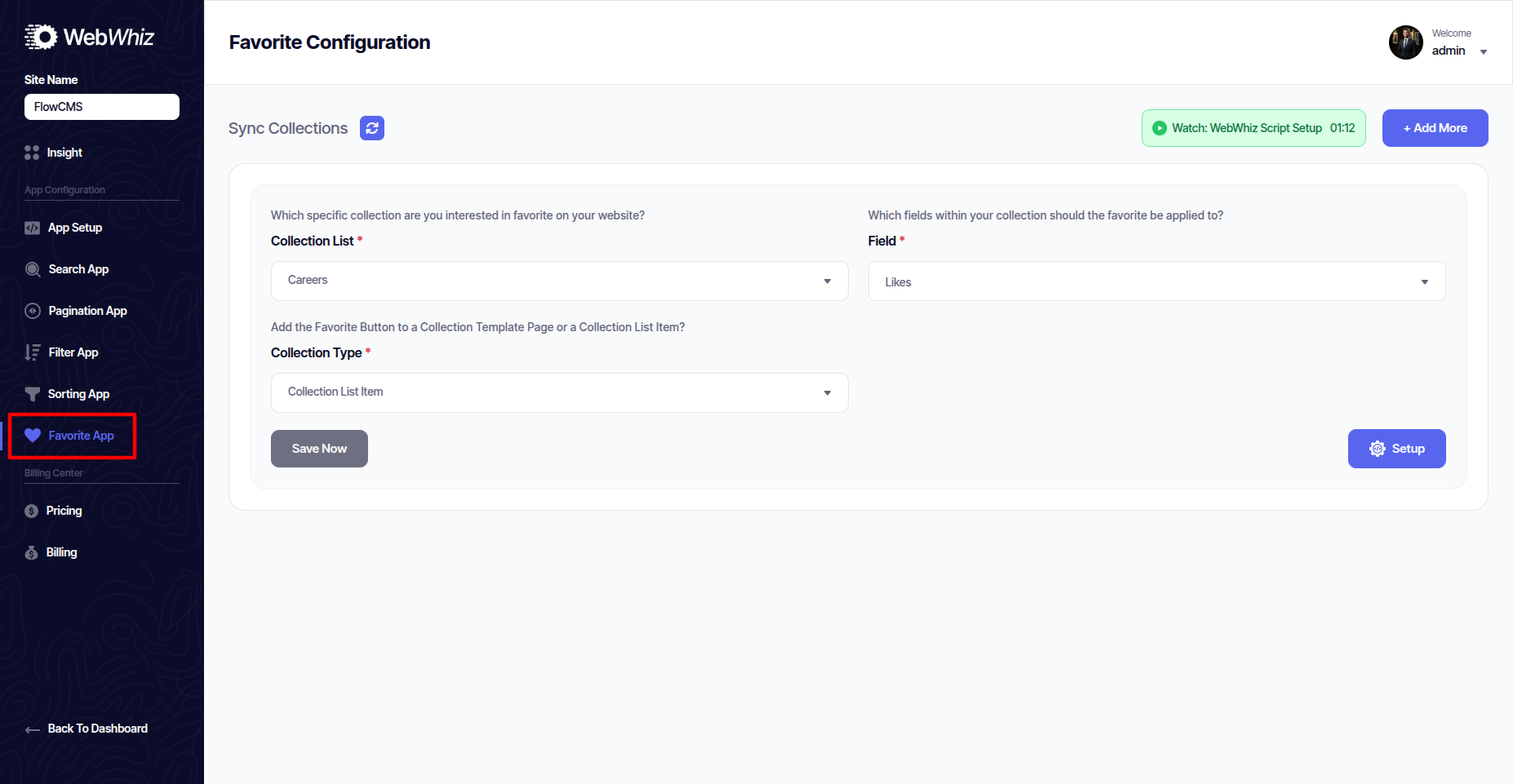Click the Pagination App circle icon
This screenshot has height=784, width=1513.
(33, 311)
